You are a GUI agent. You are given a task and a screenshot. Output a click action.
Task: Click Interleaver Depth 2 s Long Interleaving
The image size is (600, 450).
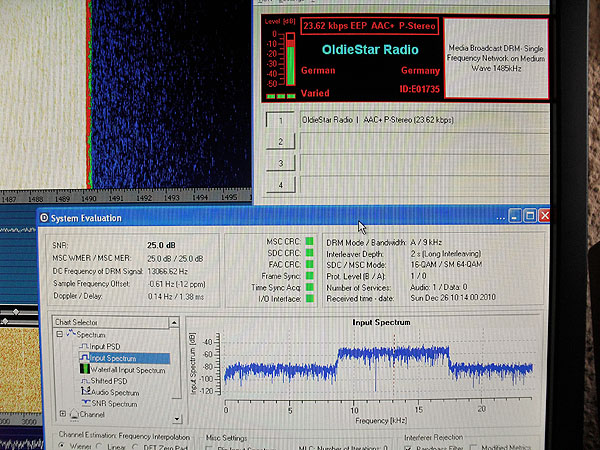coord(446,253)
